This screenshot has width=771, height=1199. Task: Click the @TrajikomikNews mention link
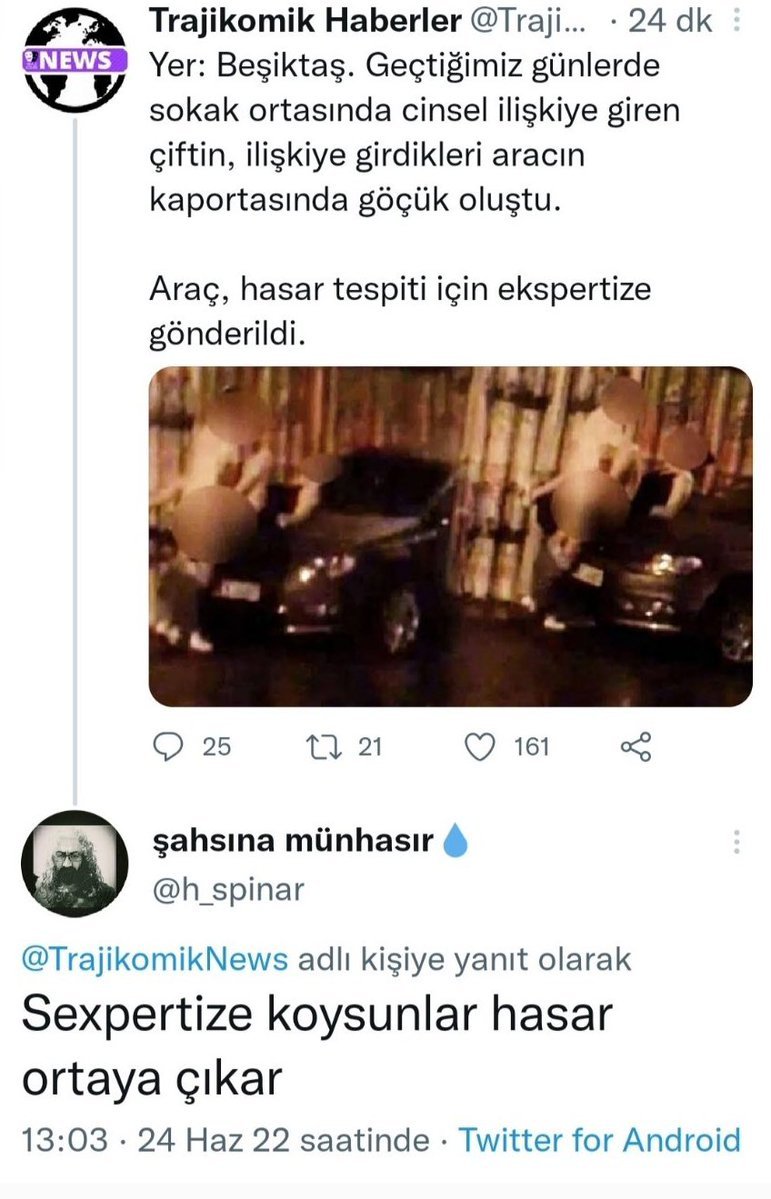pyautogui.click(x=154, y=960)
